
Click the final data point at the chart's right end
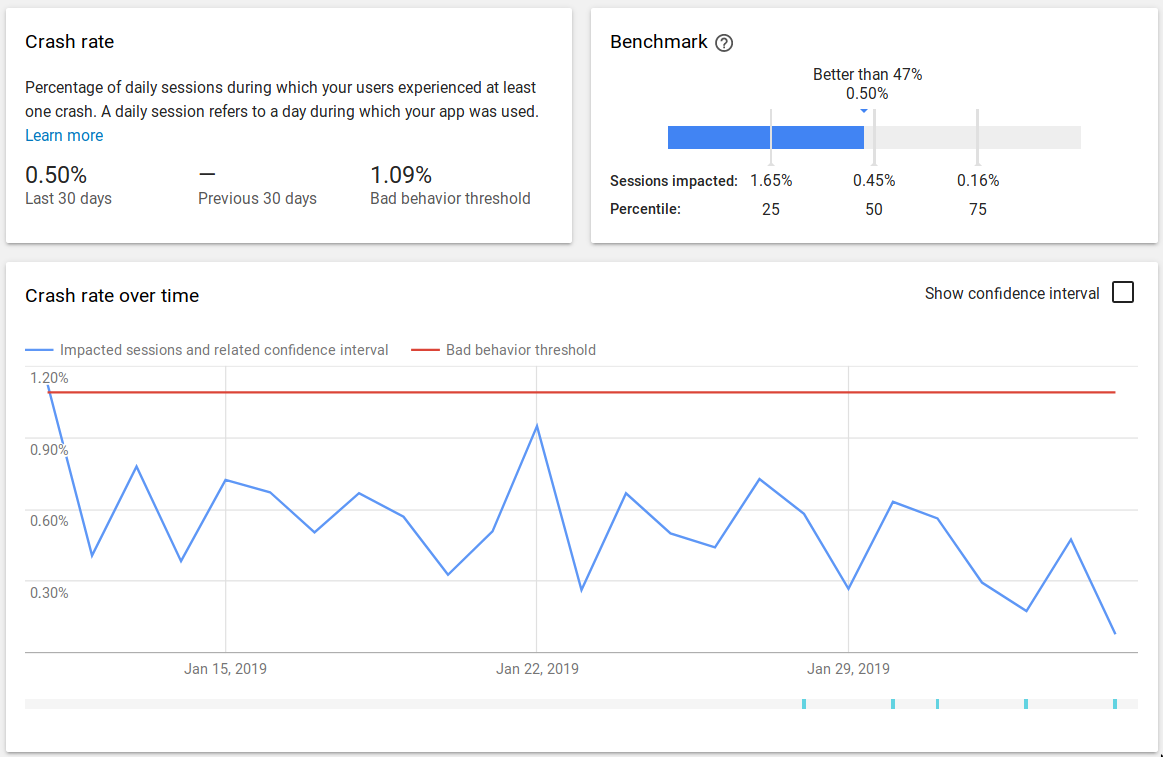[x=1115, y=633]
